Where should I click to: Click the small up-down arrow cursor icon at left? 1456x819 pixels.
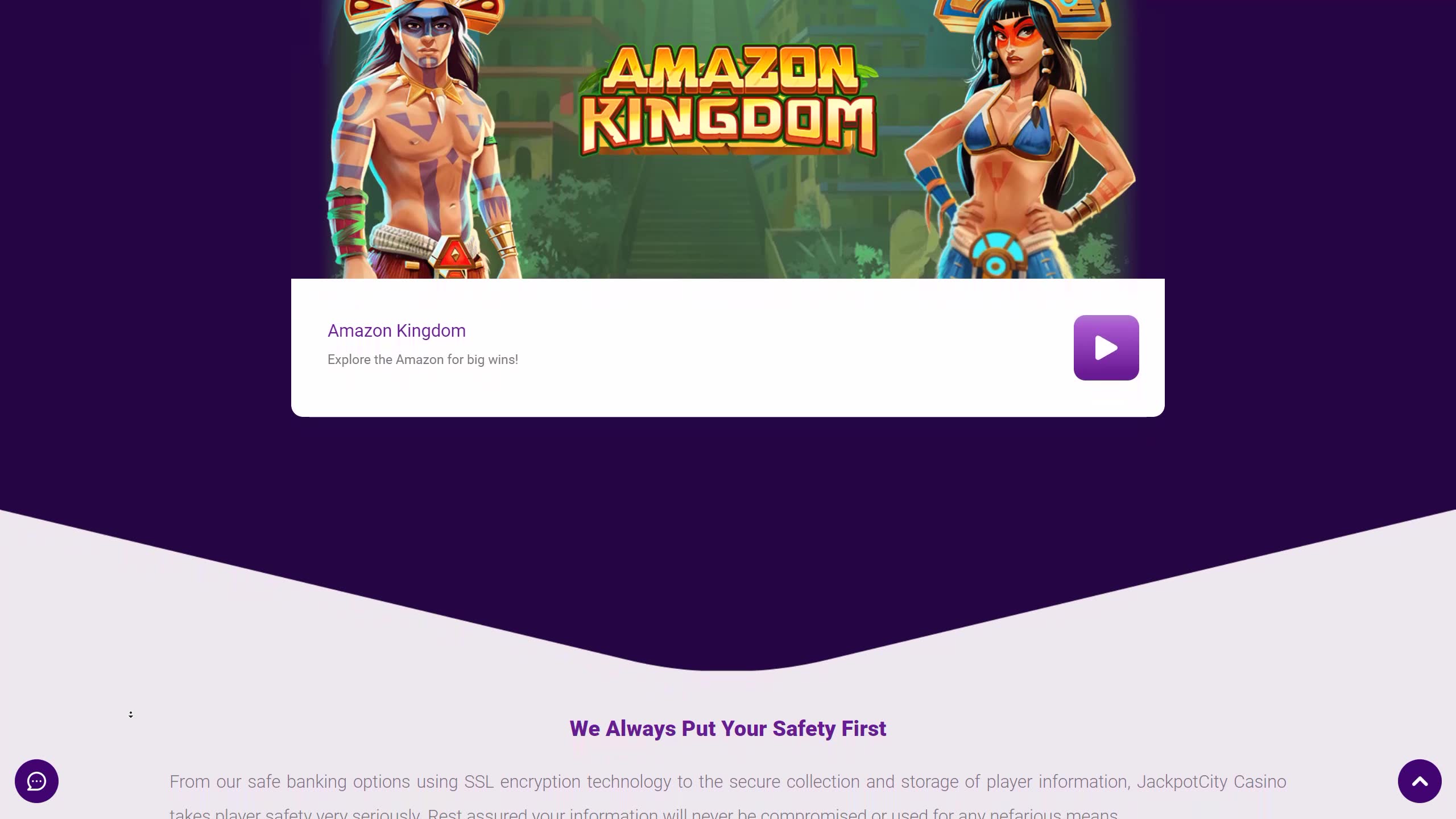(x=131, y=715)
